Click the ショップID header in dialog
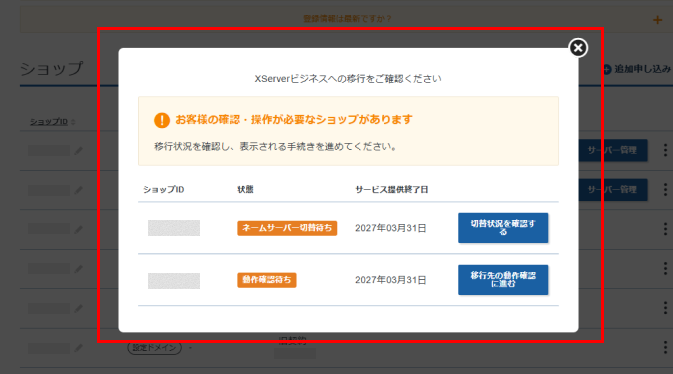This screenshot has height=374, width=673. pyautogui.click(x=164, y=189)
